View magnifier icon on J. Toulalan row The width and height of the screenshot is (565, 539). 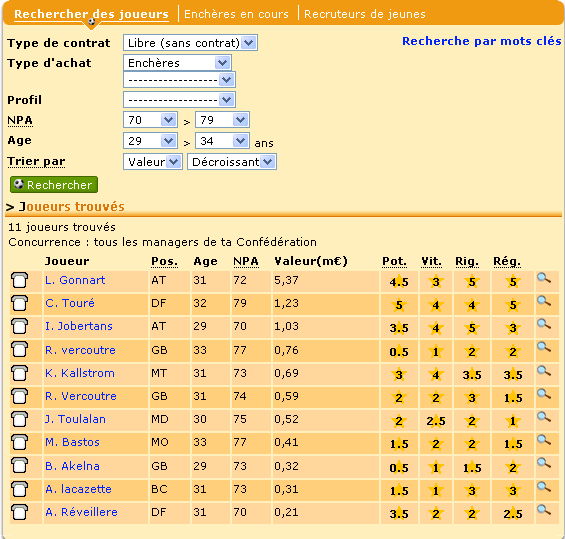point(544,417)
